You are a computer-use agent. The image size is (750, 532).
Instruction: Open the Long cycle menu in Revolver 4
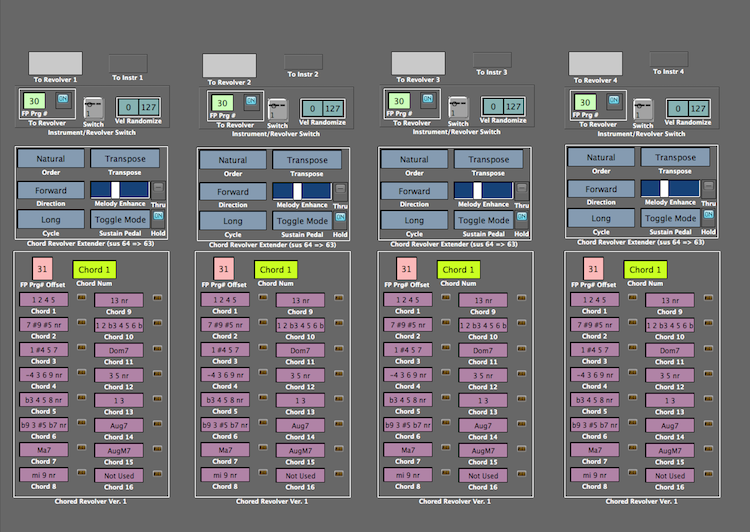tap(601, 217)
